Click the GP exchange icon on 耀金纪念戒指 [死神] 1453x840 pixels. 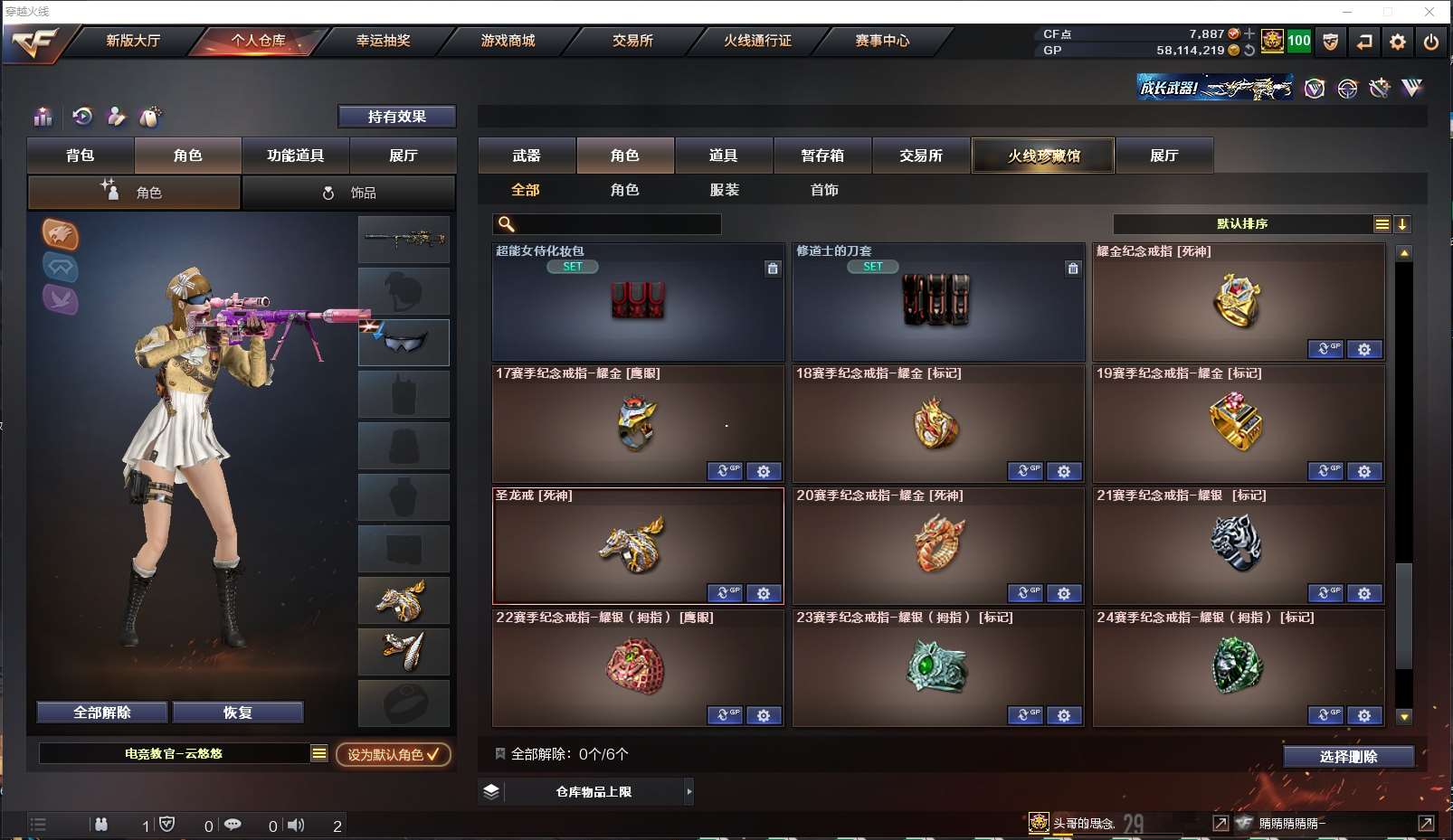1325,349
